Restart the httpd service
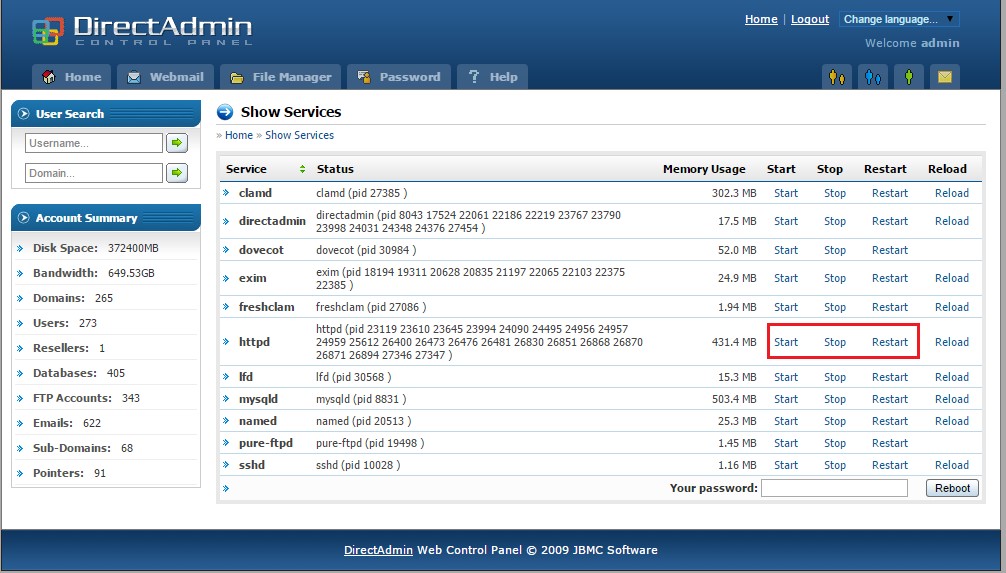The image size is (1006, 573). coord(890,343)
